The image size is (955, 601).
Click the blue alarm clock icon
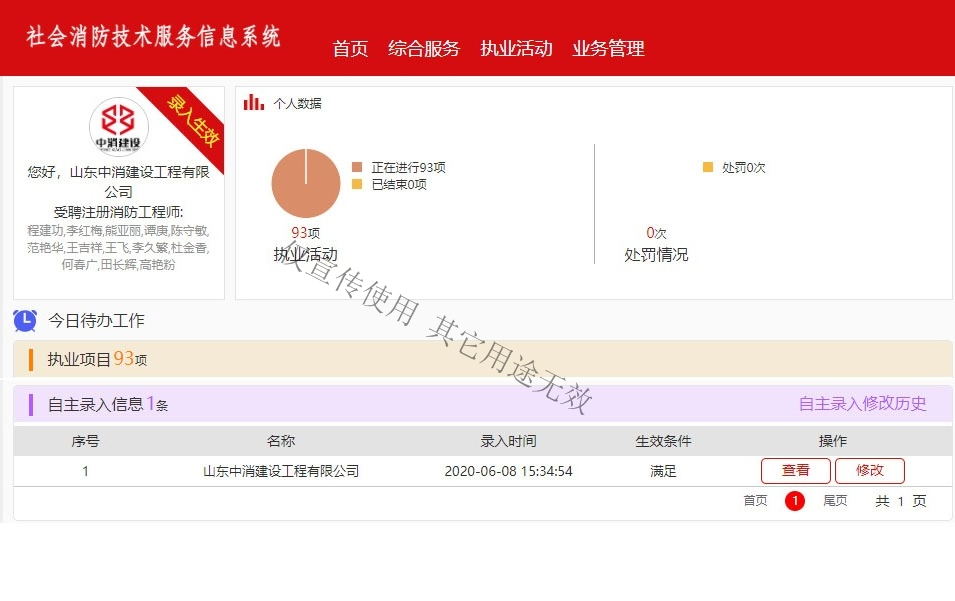pyautogui.click(x=25, y=320)
